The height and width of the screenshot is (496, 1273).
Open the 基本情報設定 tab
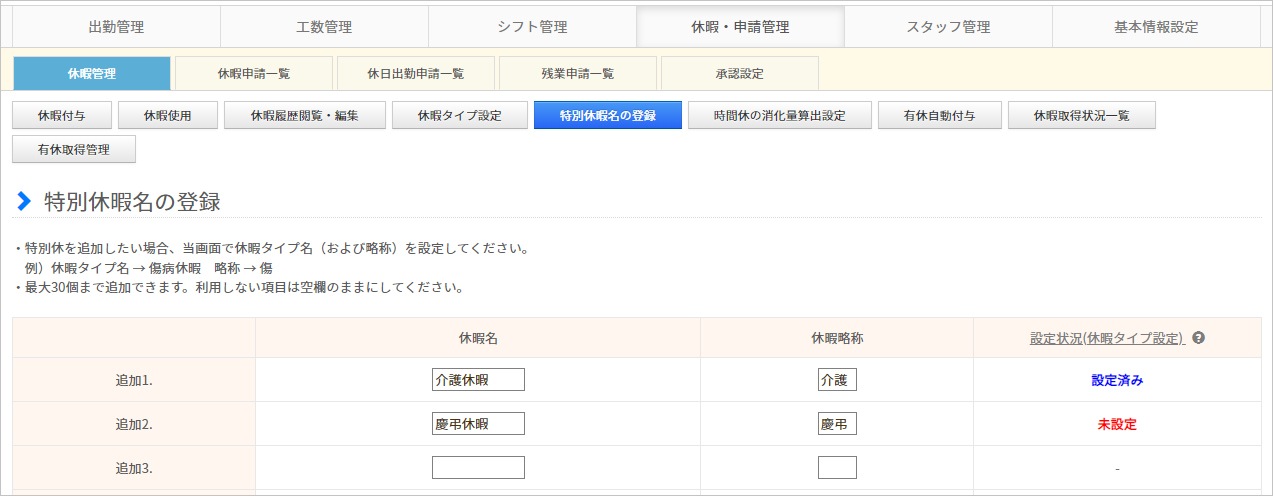[x=1156, y=27]
